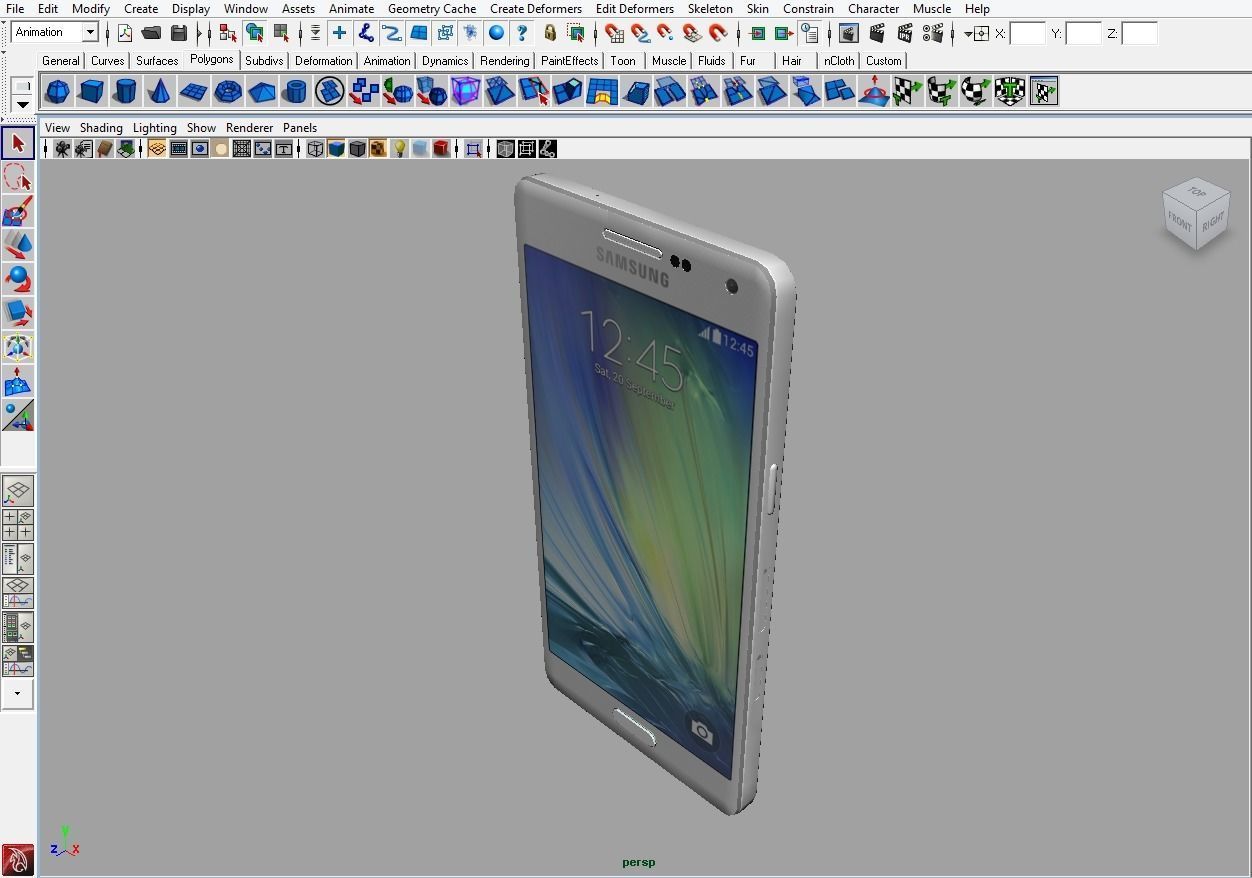Toggle X-ray display in viewport
The width and height of the screenshot is (1252, 878).
click(505, 149)
